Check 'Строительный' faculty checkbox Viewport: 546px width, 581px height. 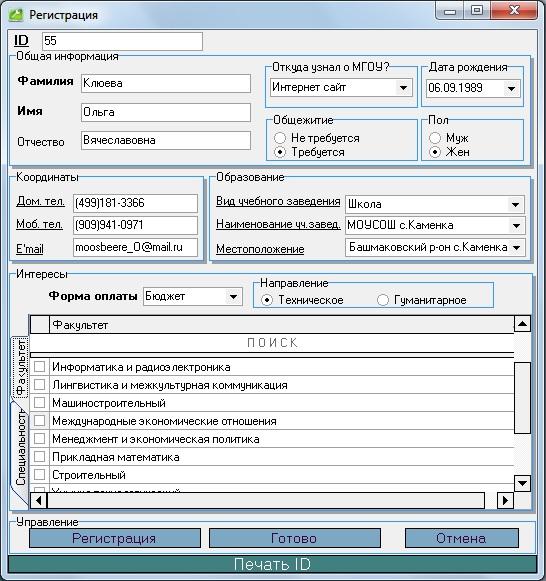[x=39, y=474]
